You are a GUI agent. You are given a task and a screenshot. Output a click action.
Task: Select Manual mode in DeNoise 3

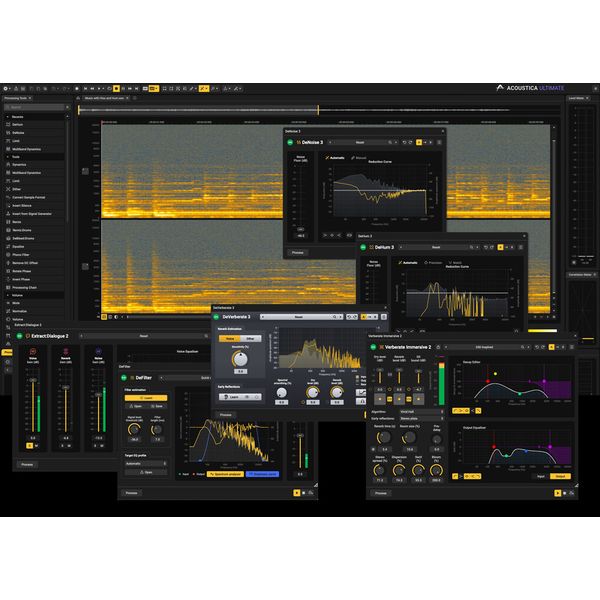pyautogui.click(x=359, y=158)
